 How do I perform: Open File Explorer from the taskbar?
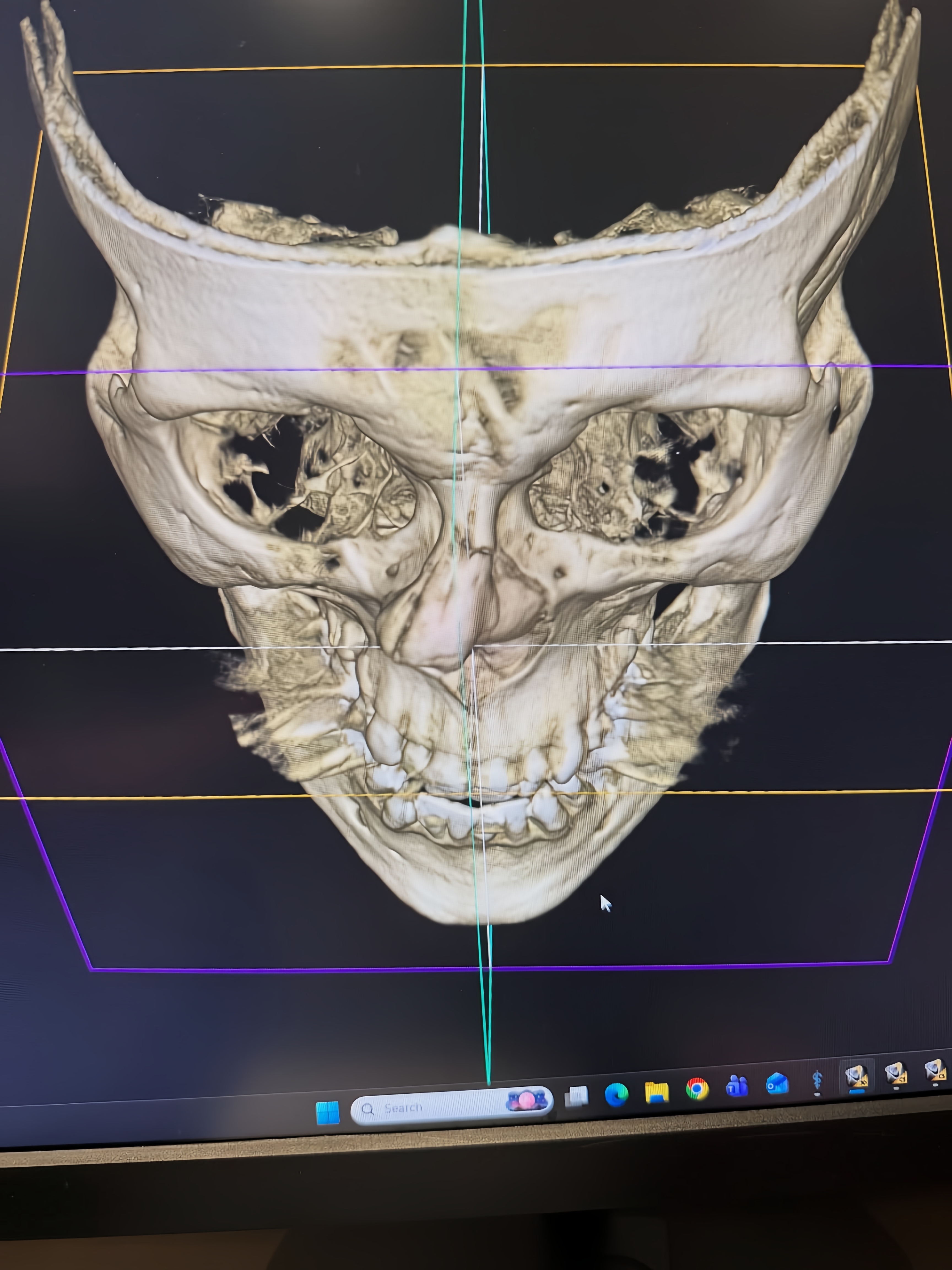[656, 1092]
